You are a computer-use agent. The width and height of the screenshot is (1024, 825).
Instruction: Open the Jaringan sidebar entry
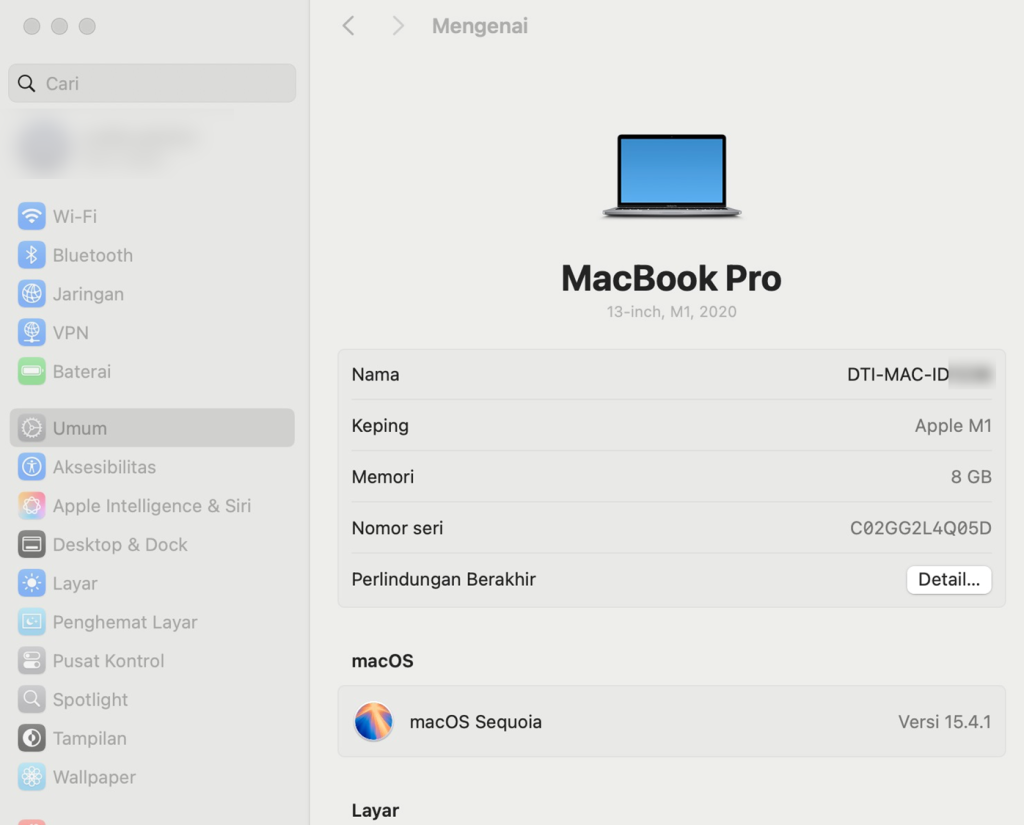coord(88,294)
